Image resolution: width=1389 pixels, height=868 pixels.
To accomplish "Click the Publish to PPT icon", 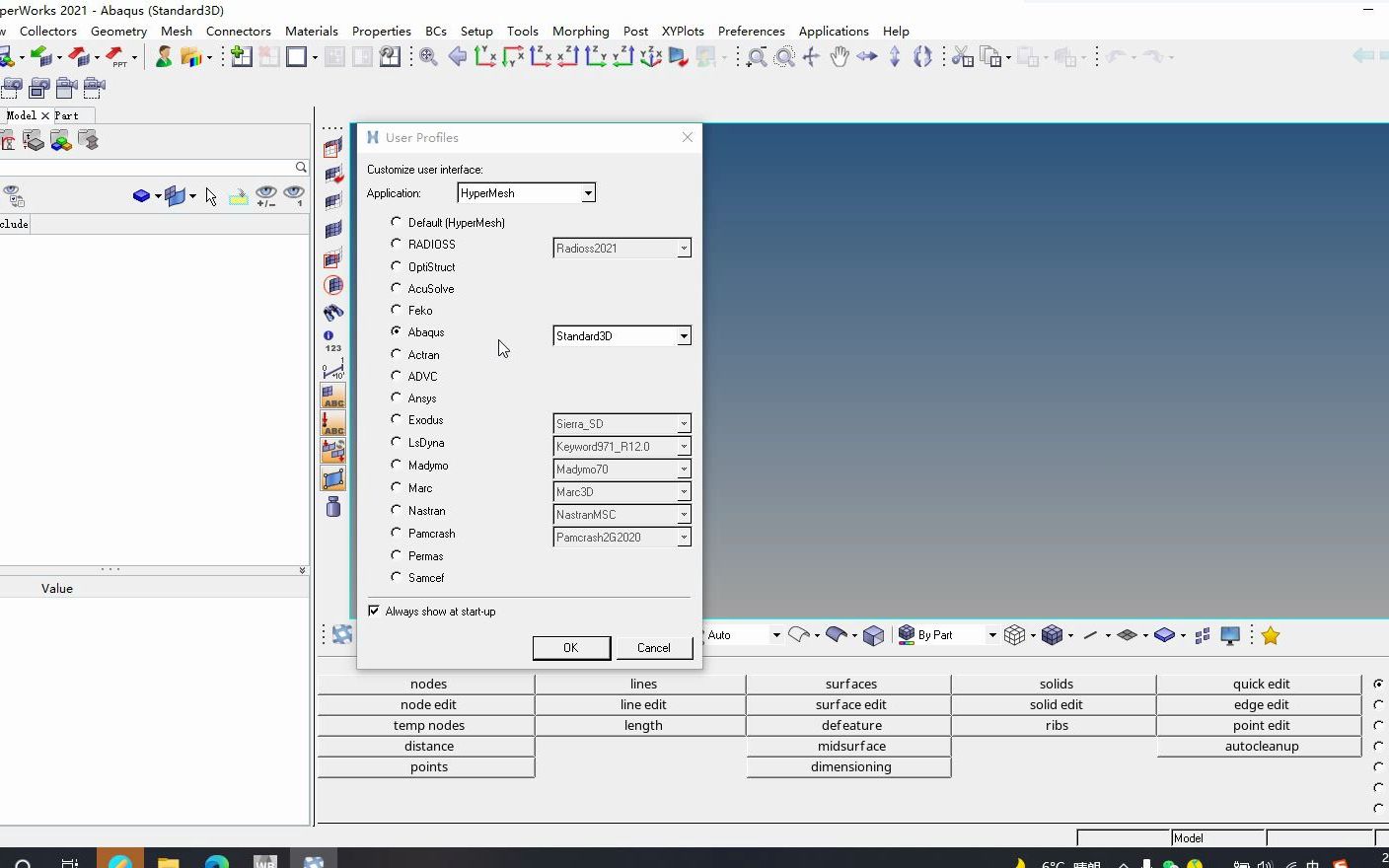I will point(116,57).
